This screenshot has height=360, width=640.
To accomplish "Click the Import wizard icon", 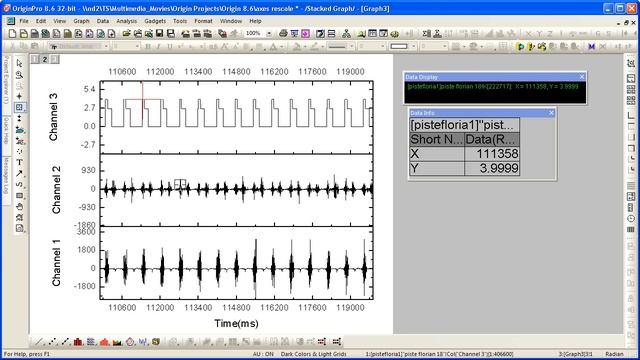I will click(185, 33).
